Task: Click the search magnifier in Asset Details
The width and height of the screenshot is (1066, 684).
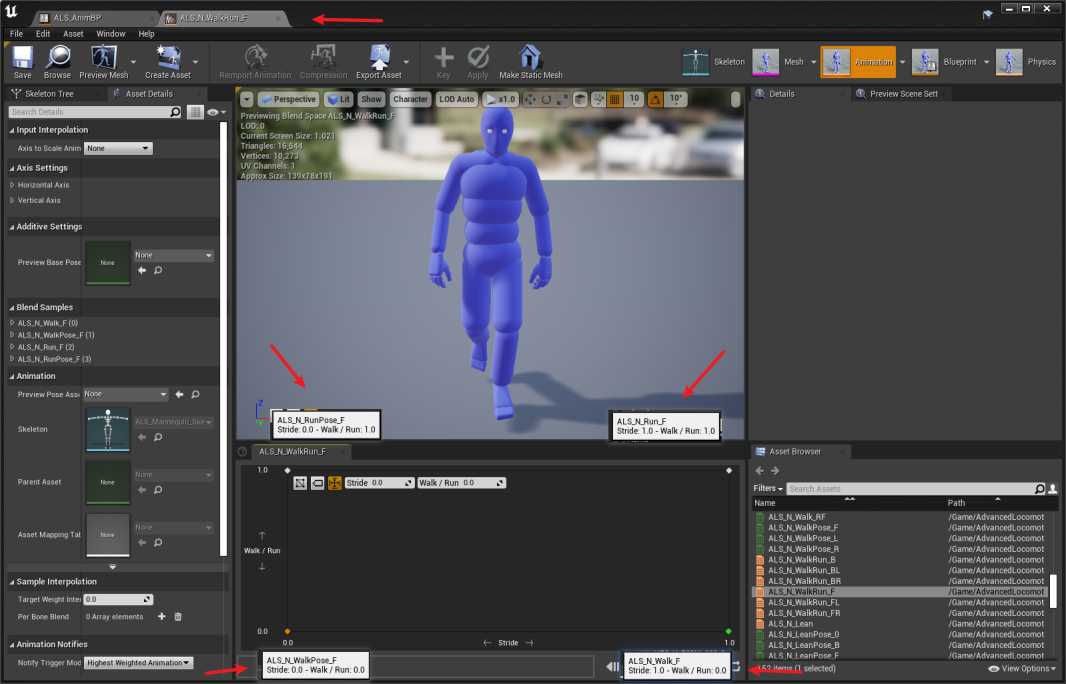Action: tap(175, 112)
